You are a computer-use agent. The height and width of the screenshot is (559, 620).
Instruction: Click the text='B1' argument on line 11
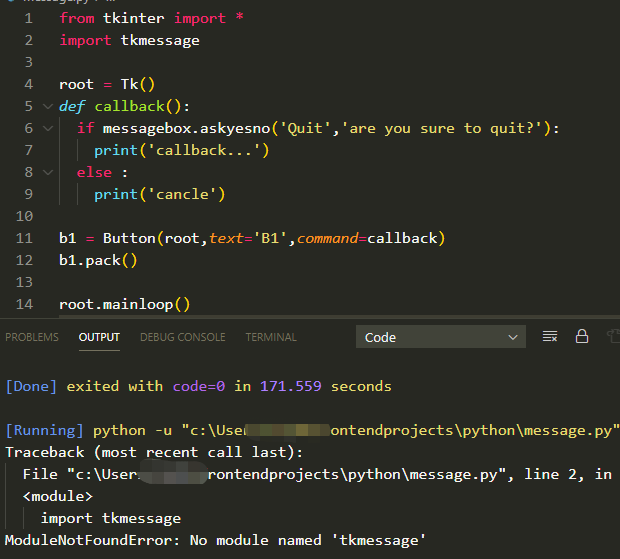tap(248, 238)
